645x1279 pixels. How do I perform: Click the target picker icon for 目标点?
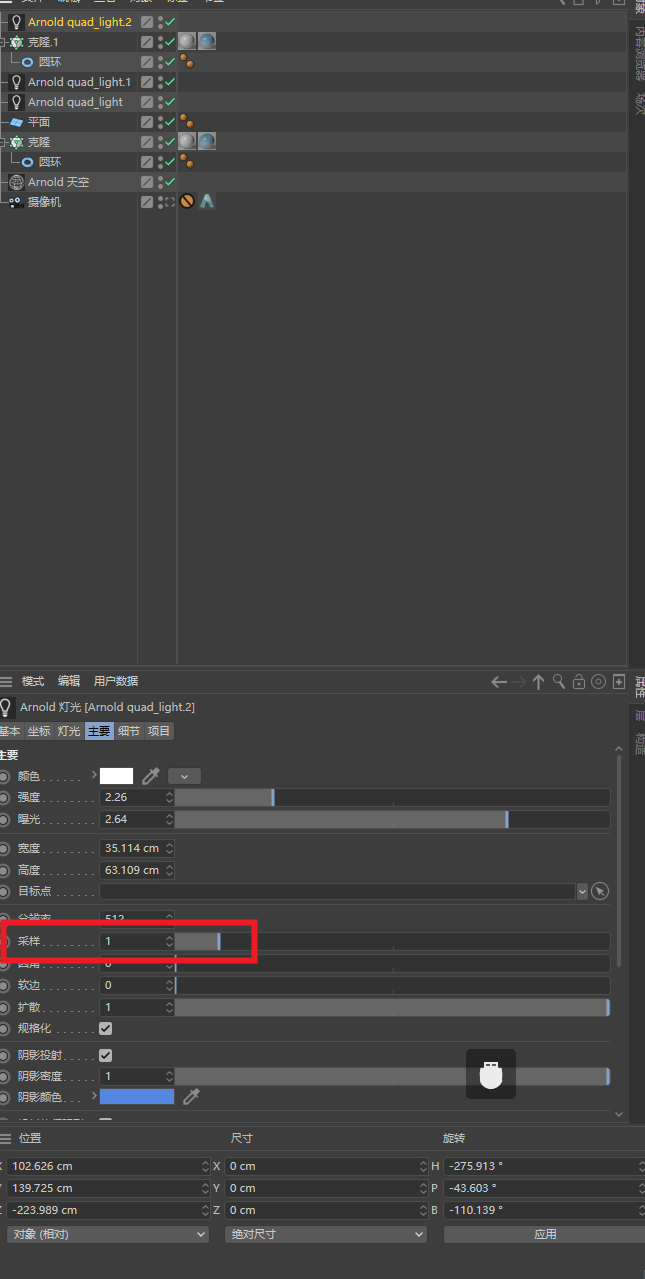[x=600, y=891]
